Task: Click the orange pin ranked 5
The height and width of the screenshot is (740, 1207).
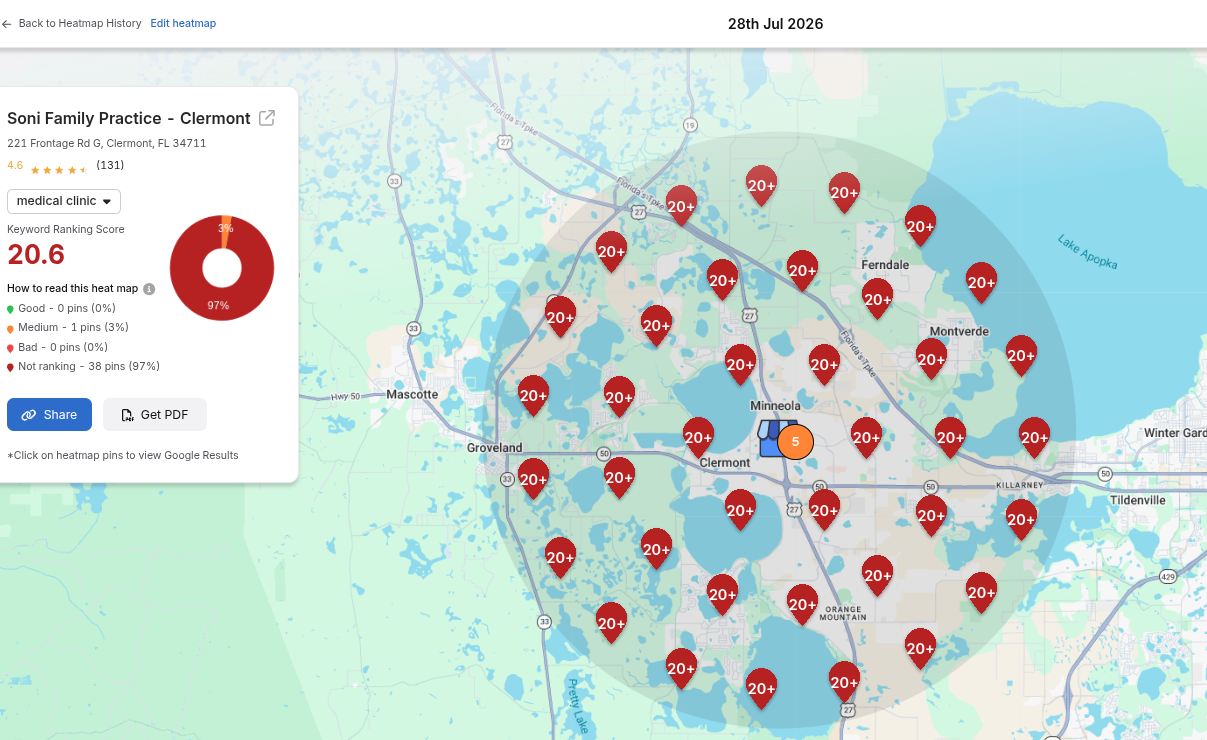Action: (x=796, y=441)
